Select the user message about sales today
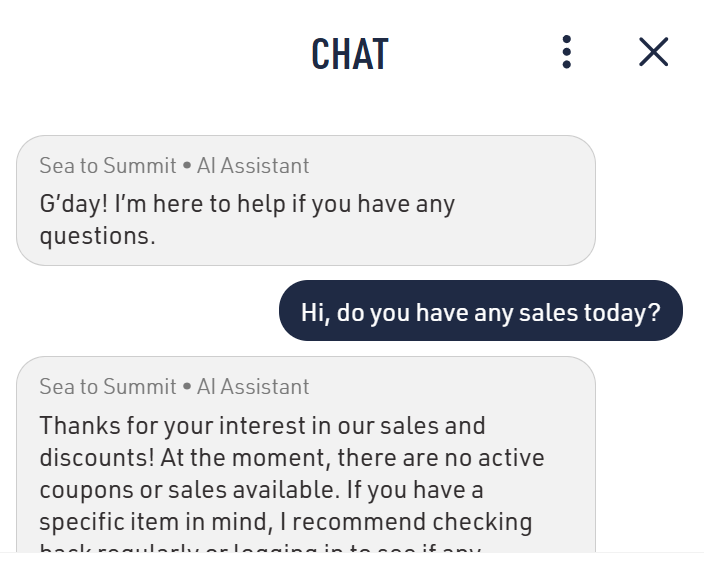 point(480,312)
